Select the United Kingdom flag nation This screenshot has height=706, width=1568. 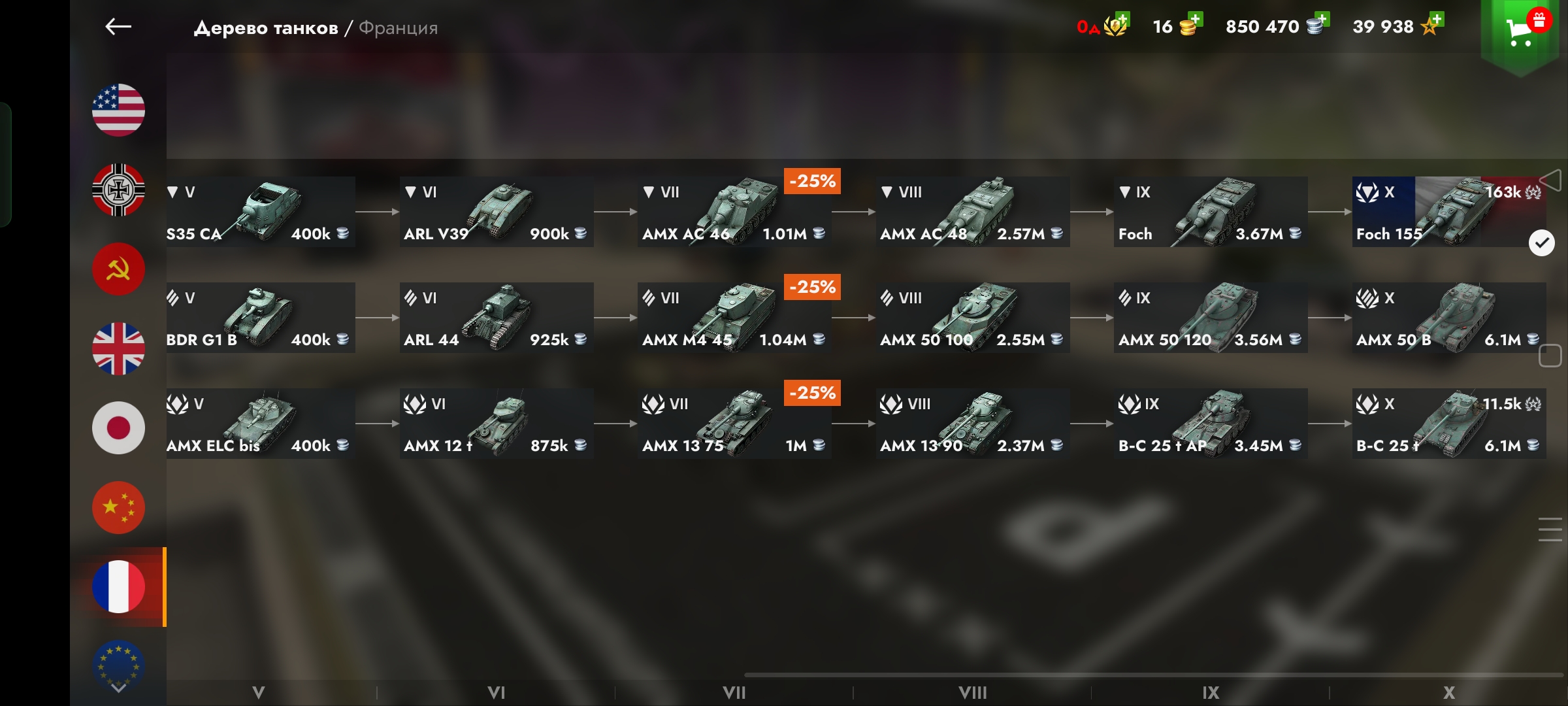[118, 348]
